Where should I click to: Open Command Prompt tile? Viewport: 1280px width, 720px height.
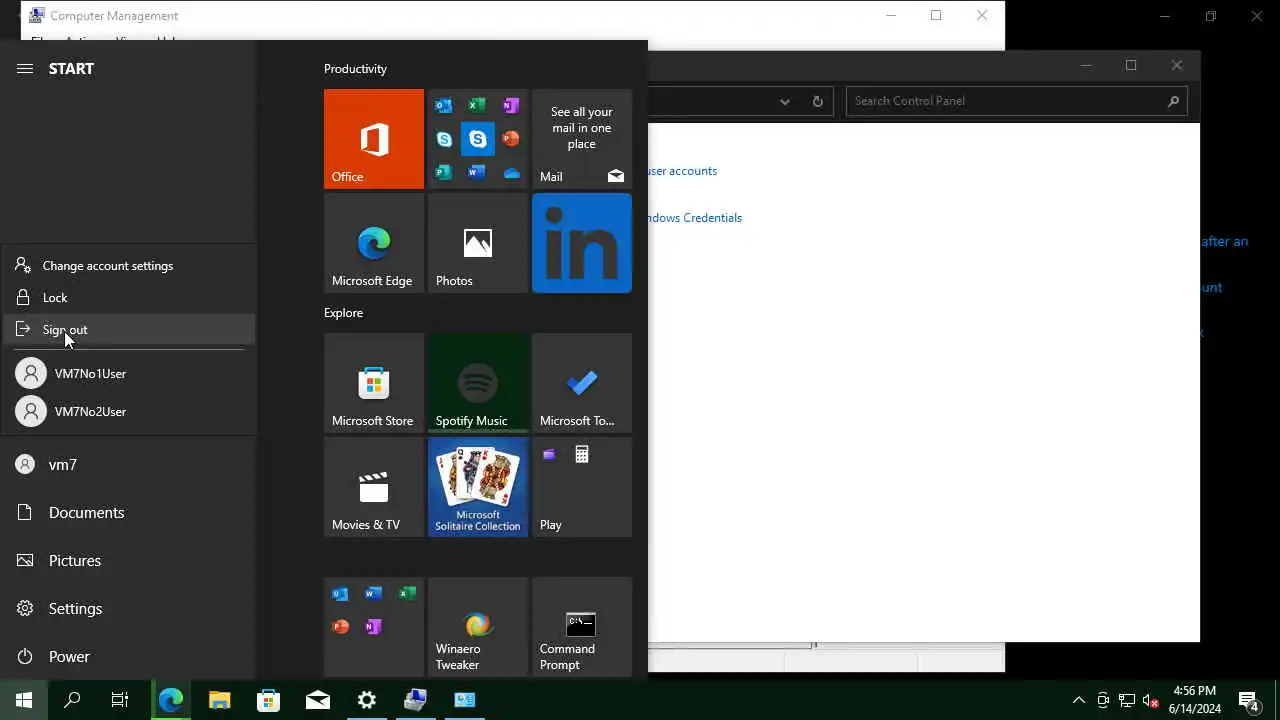(582, 627)
